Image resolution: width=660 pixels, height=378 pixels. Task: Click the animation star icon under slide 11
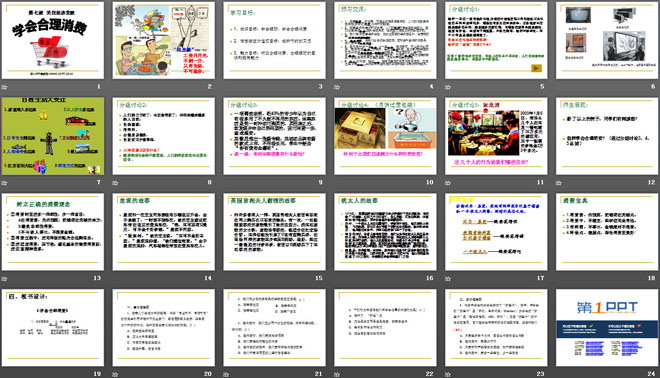[448, 183]
